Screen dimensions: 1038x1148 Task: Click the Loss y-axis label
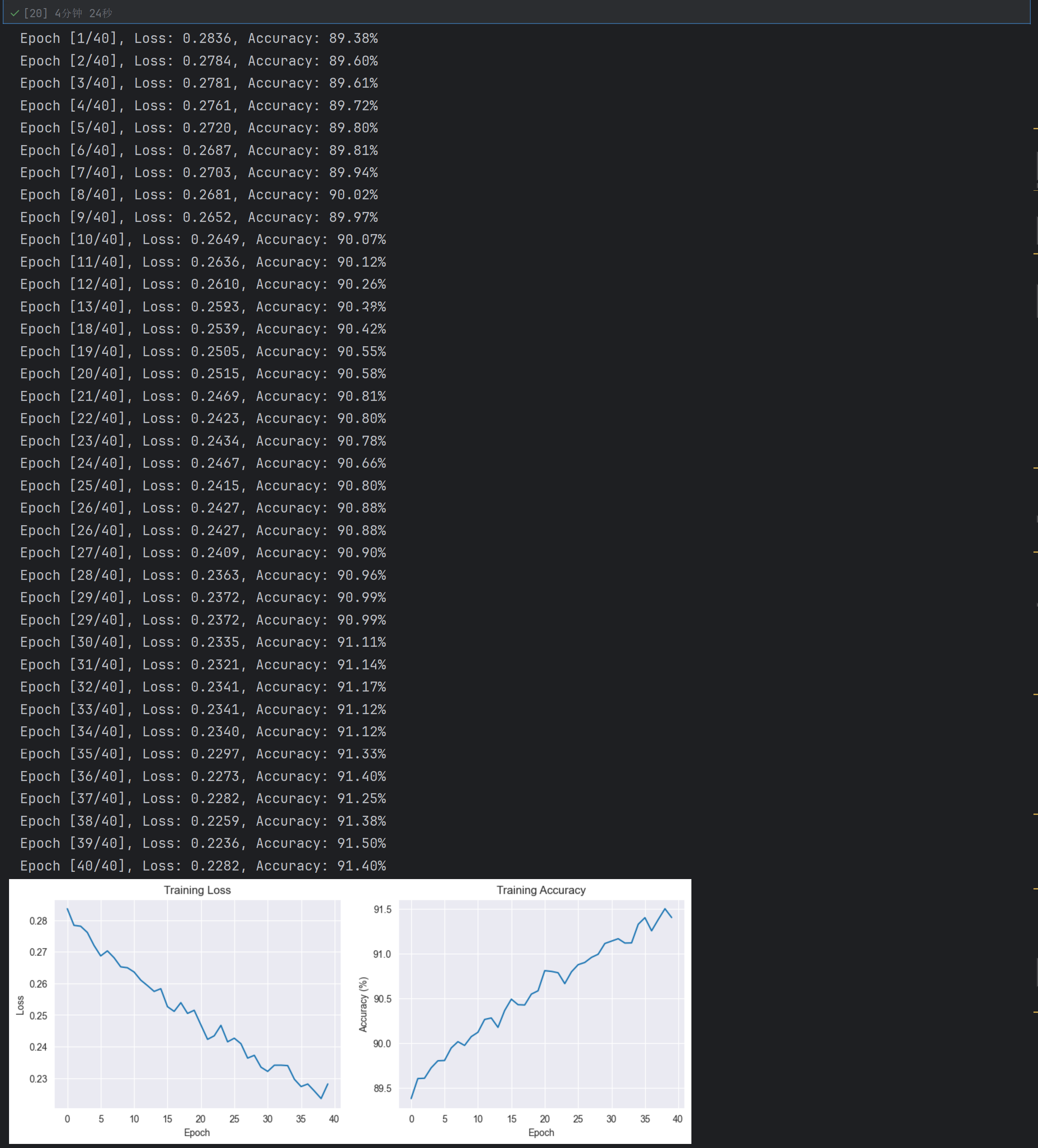20,1005
